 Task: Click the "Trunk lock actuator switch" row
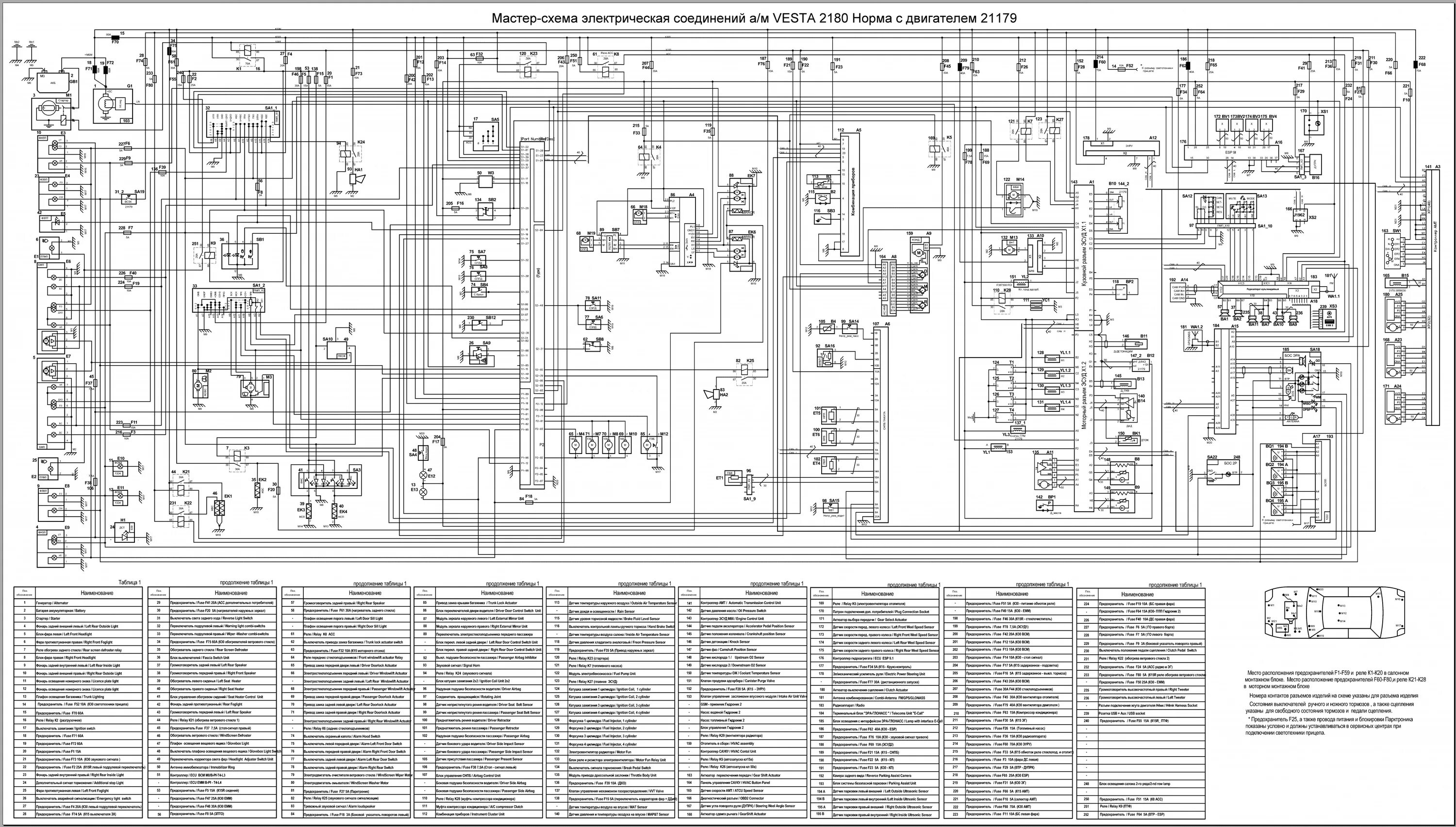click(346, 642)
